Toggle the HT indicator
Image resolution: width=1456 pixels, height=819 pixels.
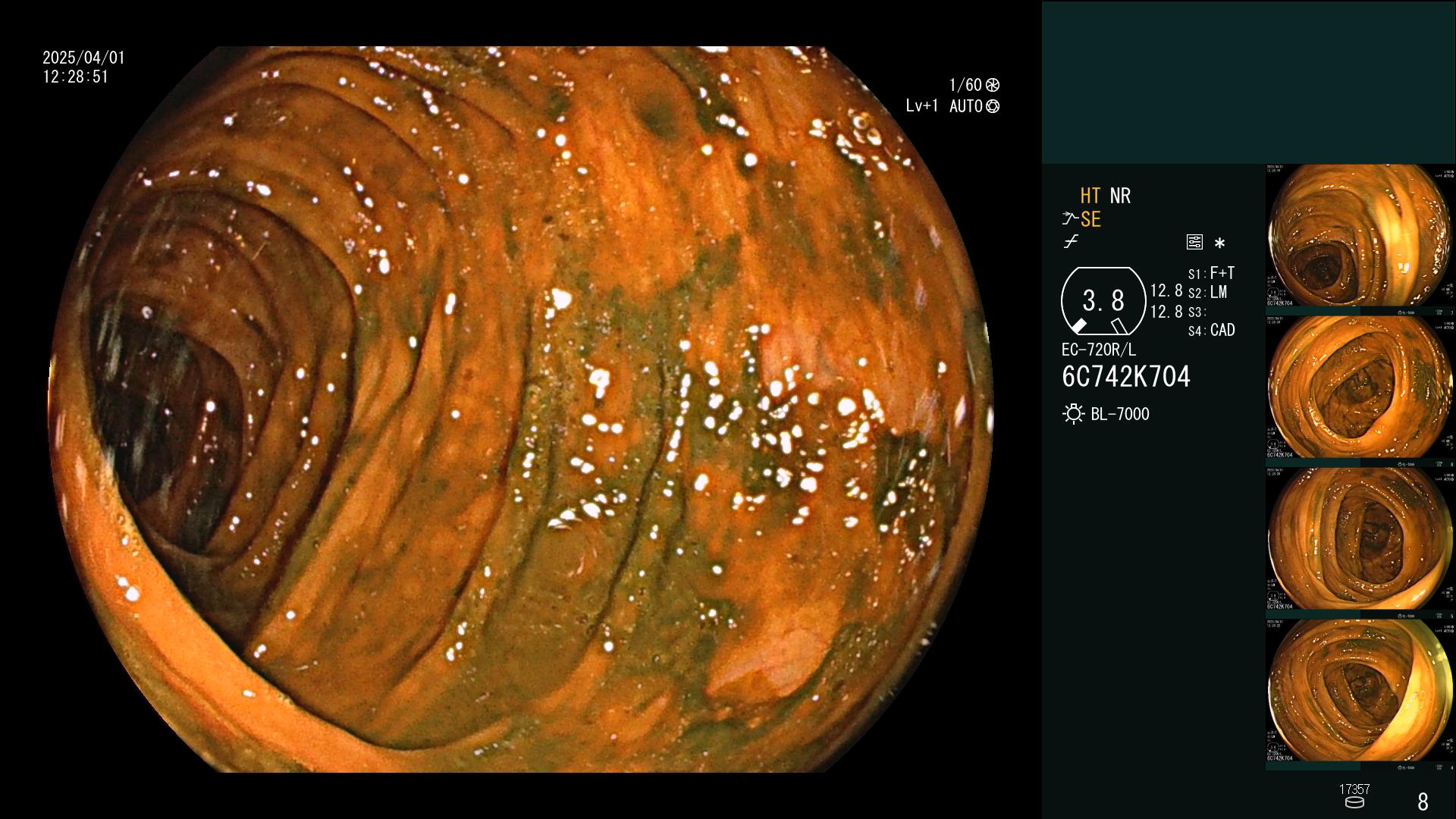tap(1090, 196)
